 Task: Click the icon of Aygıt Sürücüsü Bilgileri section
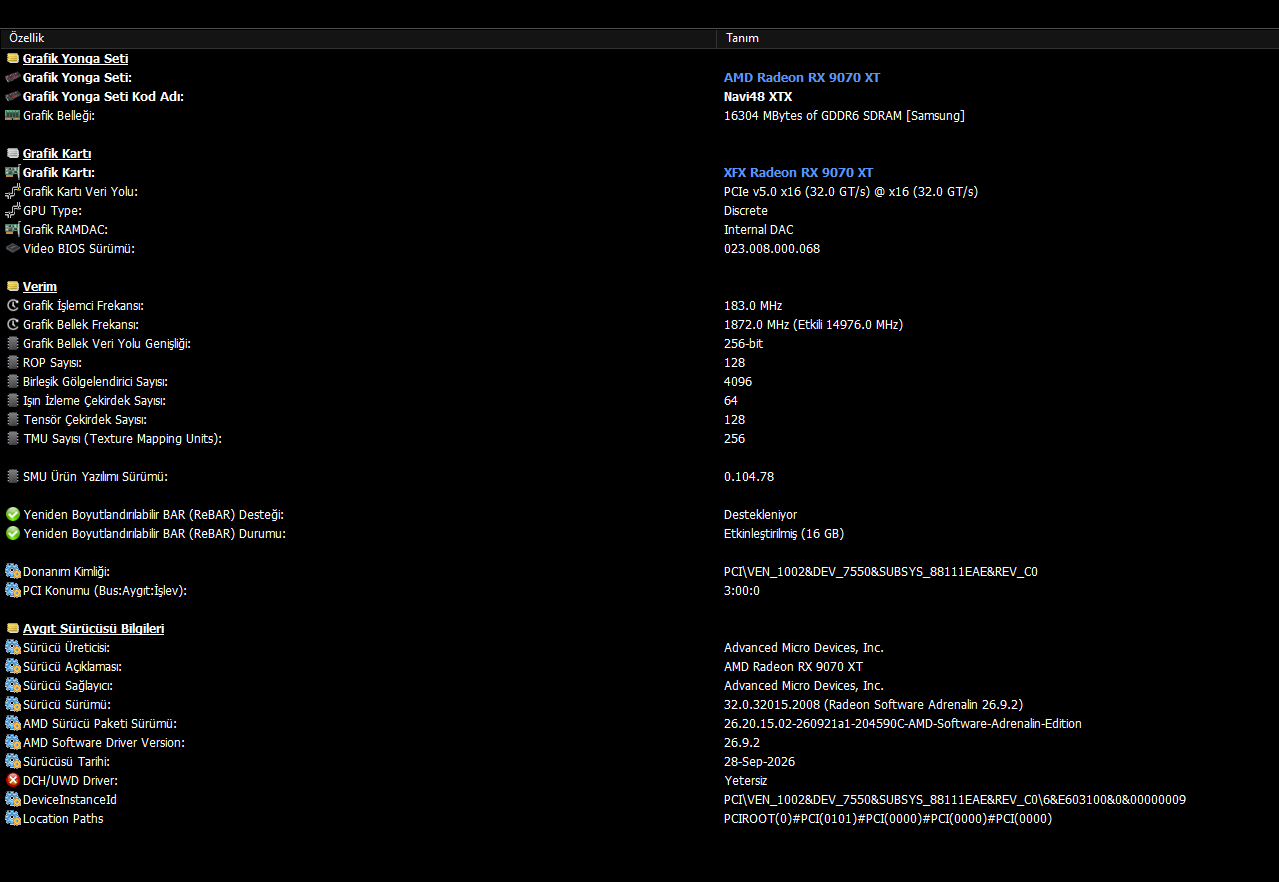coord(12,629)
